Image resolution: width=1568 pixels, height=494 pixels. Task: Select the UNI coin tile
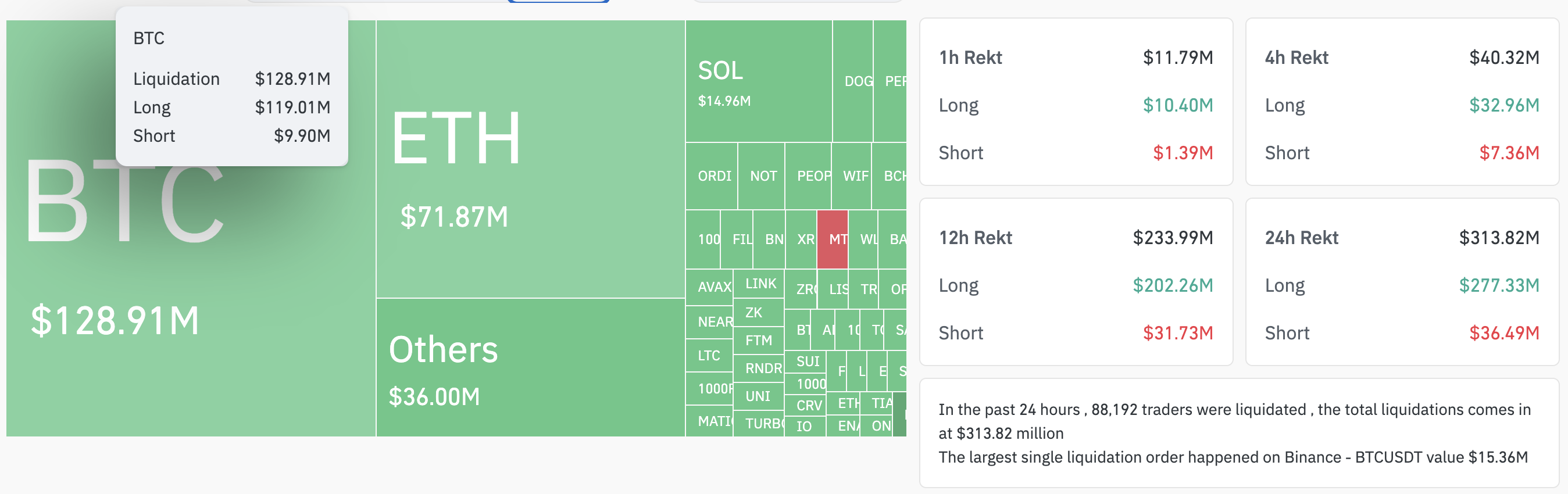tap(759, 396)
